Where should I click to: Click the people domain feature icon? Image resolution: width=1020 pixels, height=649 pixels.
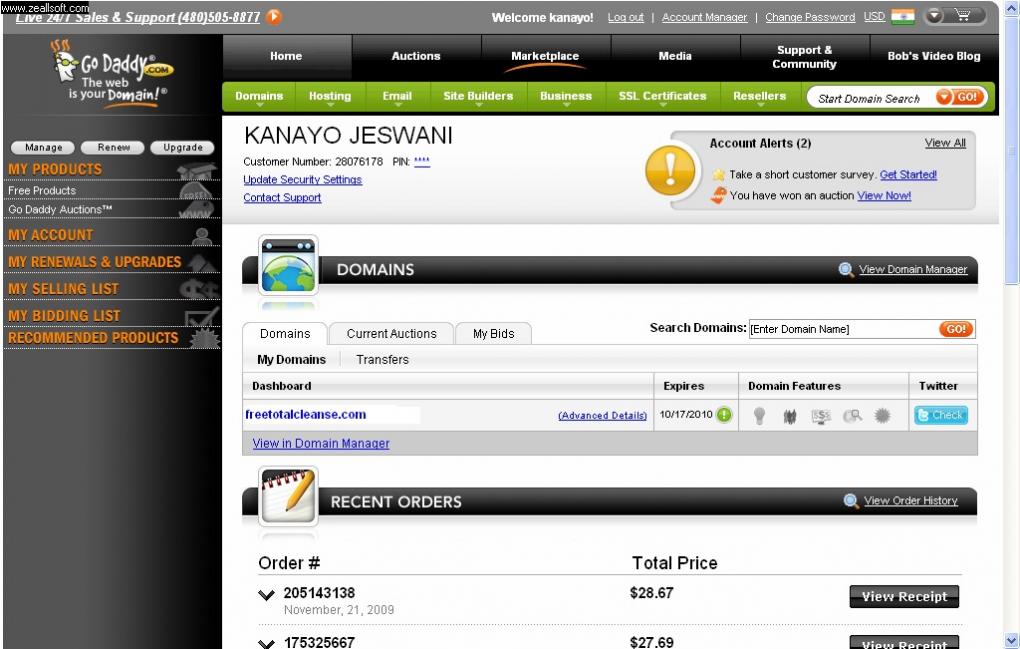pos(790,416)
